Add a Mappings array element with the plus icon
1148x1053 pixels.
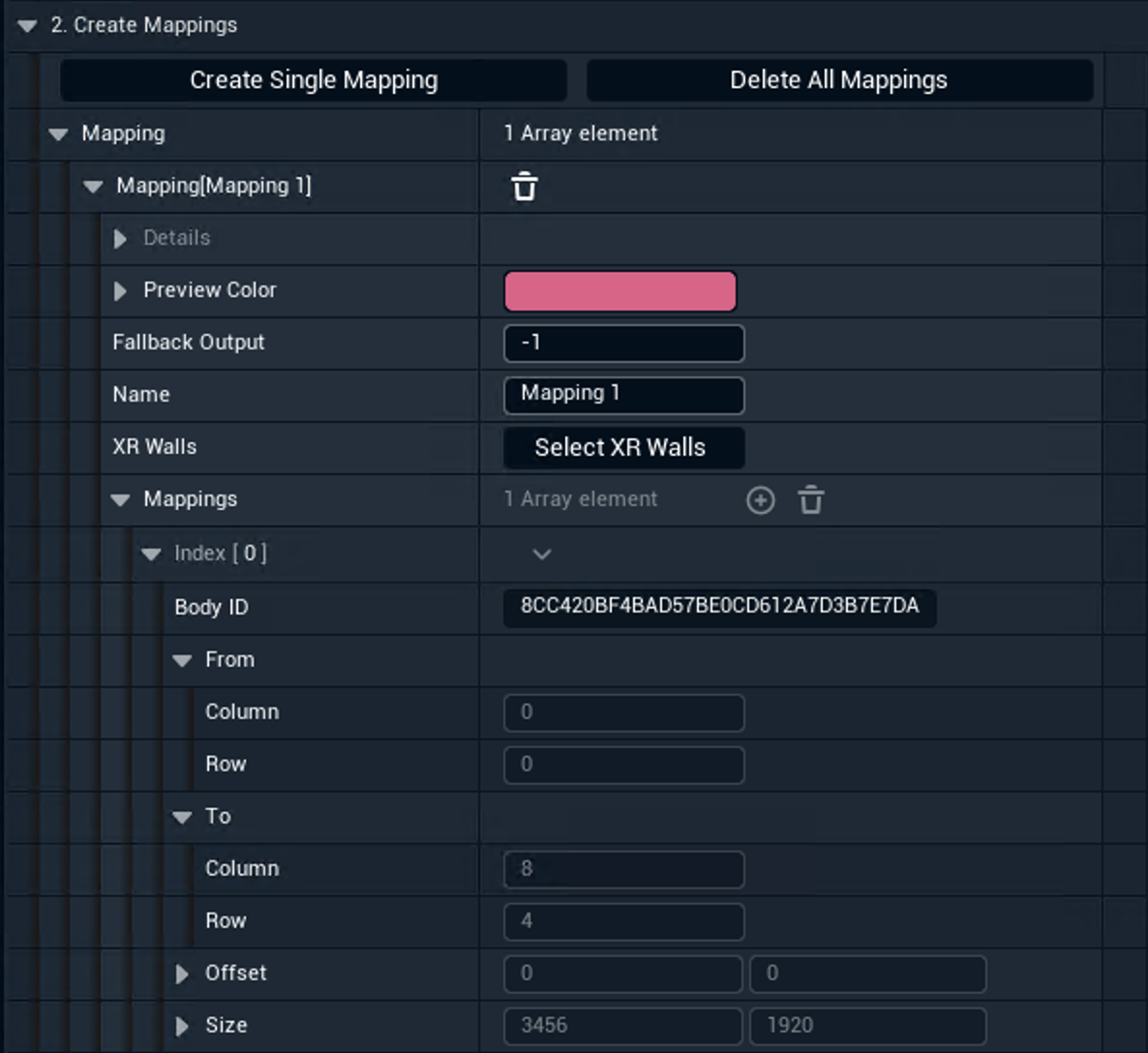point(761,500)
